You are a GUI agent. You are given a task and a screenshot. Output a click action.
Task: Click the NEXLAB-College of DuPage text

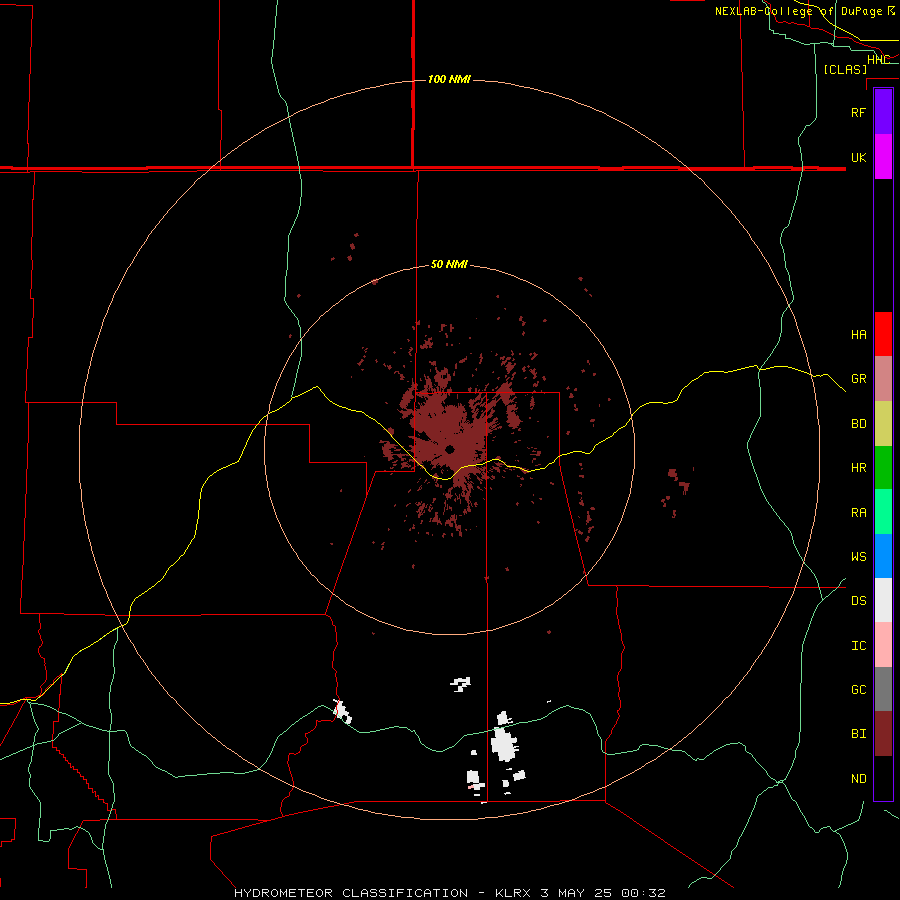pos(798,11)
